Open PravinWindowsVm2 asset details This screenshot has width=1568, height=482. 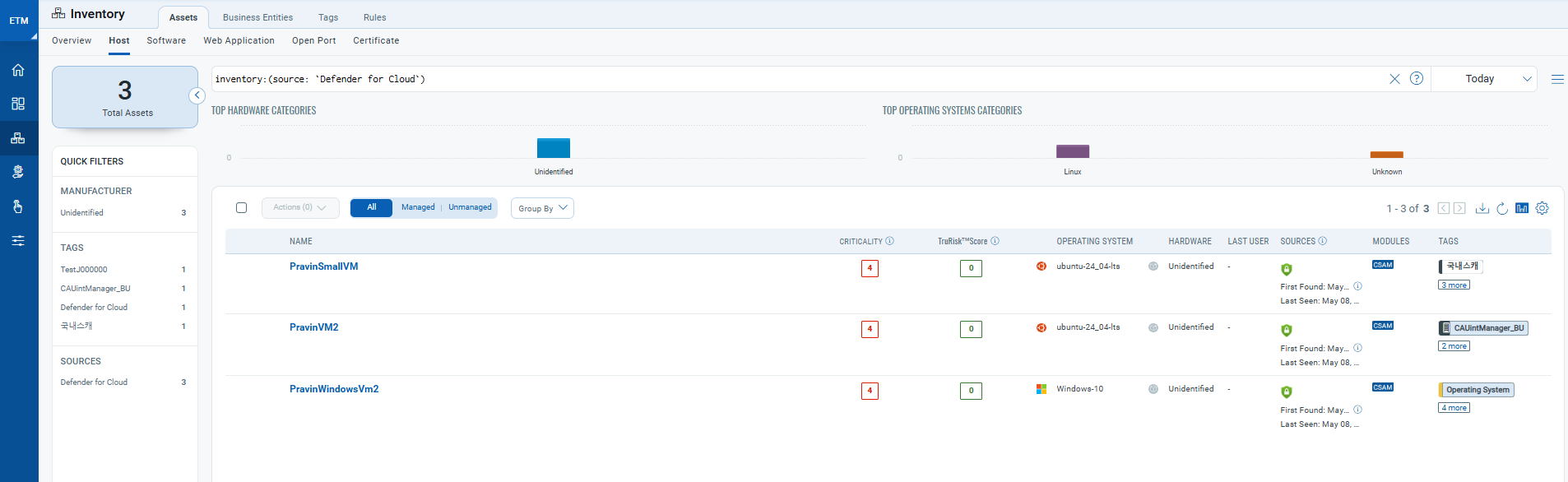(x=334, y=389)
